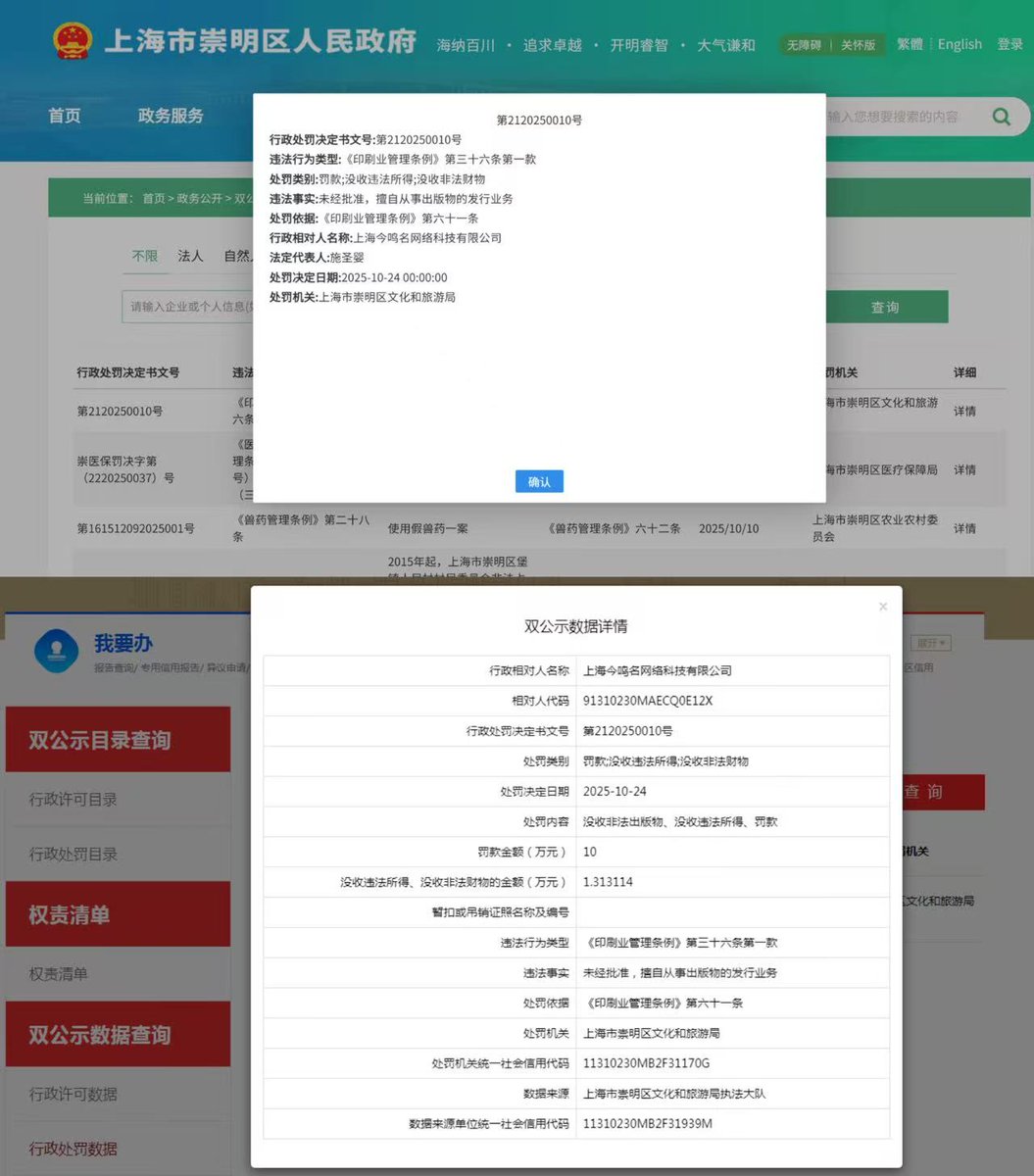Click the value 1.313114 in dialog

(x=608, y=882)
